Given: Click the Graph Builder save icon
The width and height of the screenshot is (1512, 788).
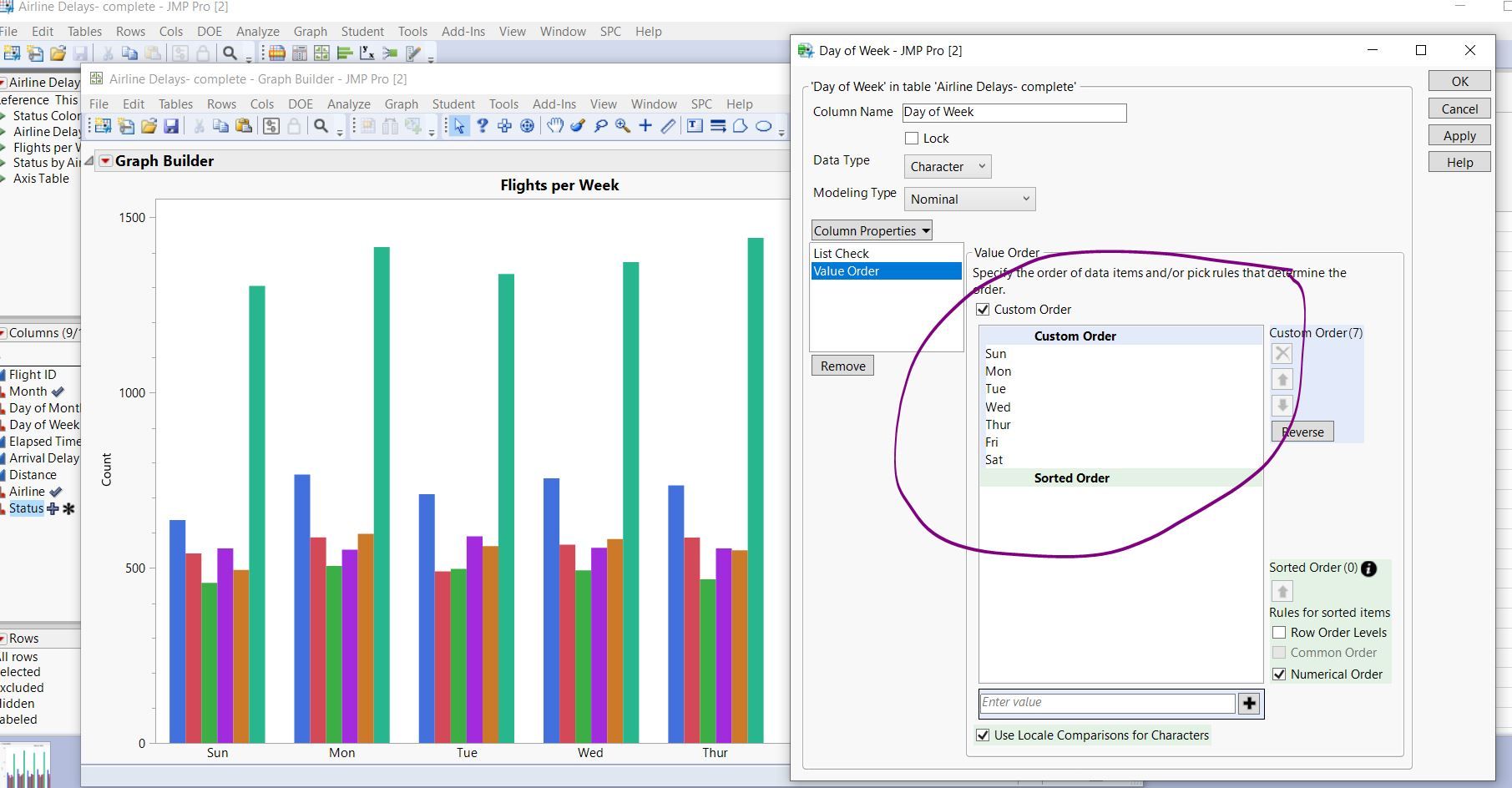Looking at the screenshot, I should [171, 126].
